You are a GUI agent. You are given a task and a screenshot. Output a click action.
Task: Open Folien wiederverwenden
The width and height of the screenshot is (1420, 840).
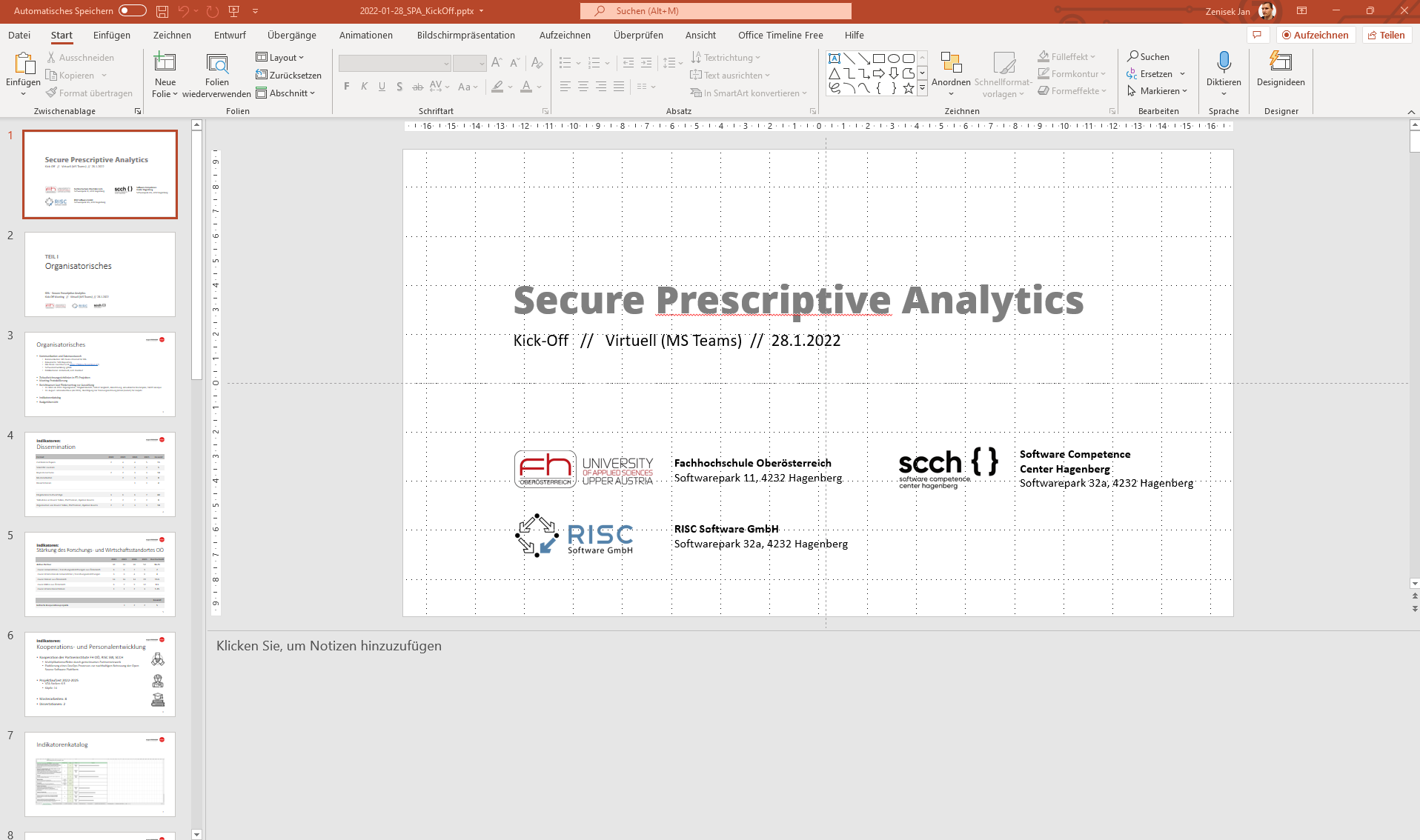pyautogui.click(x=216, y=76)
